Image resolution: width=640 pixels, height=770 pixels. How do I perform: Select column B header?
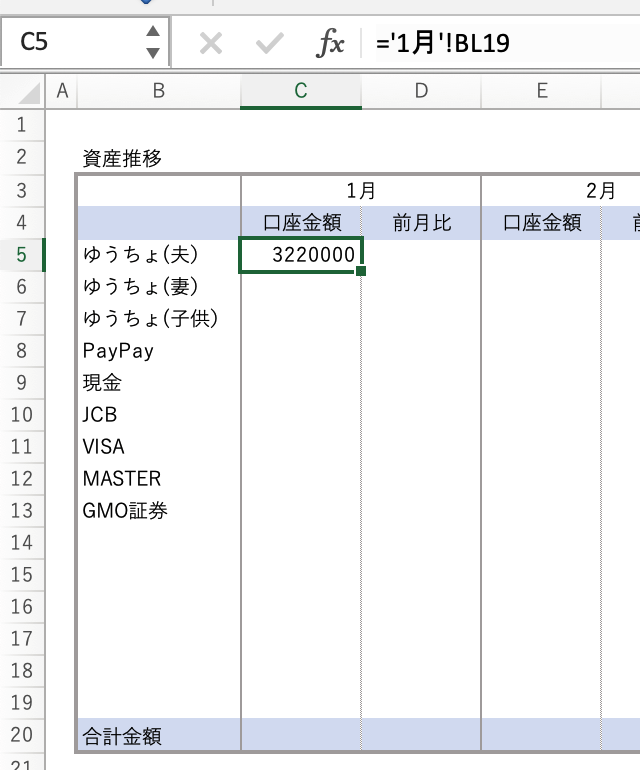(158, 91)
